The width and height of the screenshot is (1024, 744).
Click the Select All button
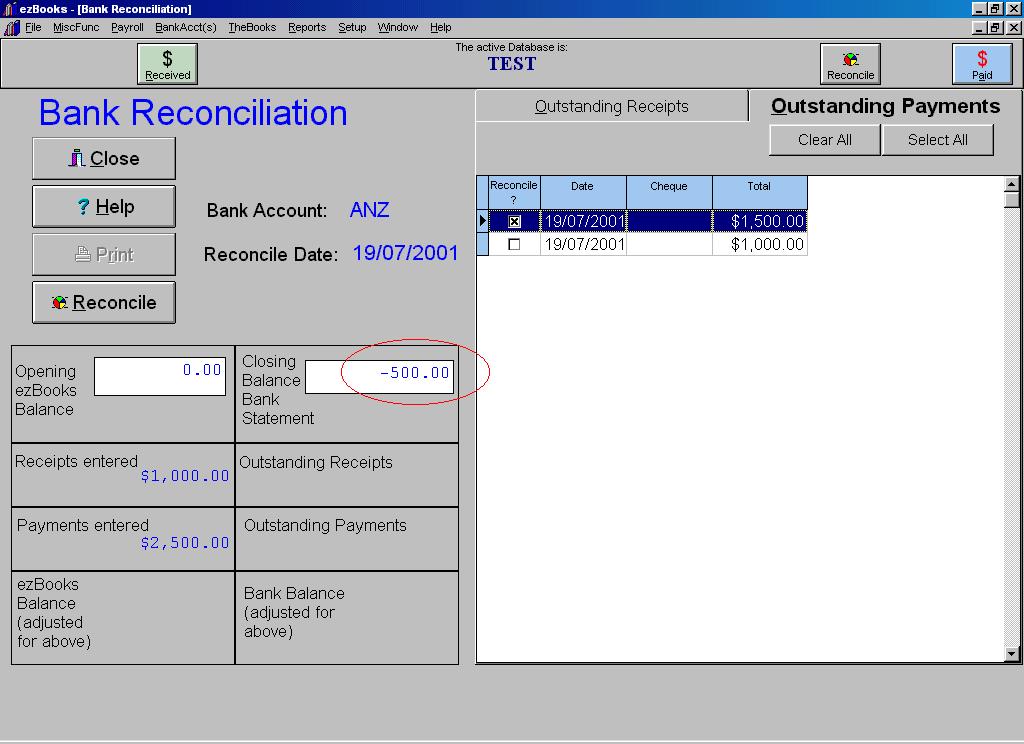pos(938,140)
